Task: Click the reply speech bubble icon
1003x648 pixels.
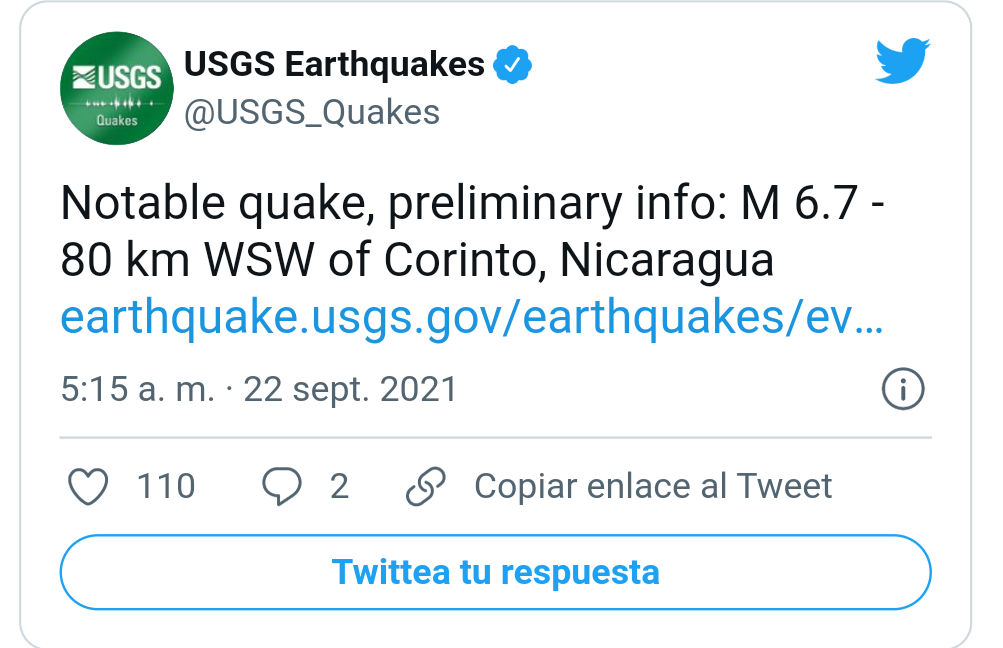Action: (x=281, y=487)
